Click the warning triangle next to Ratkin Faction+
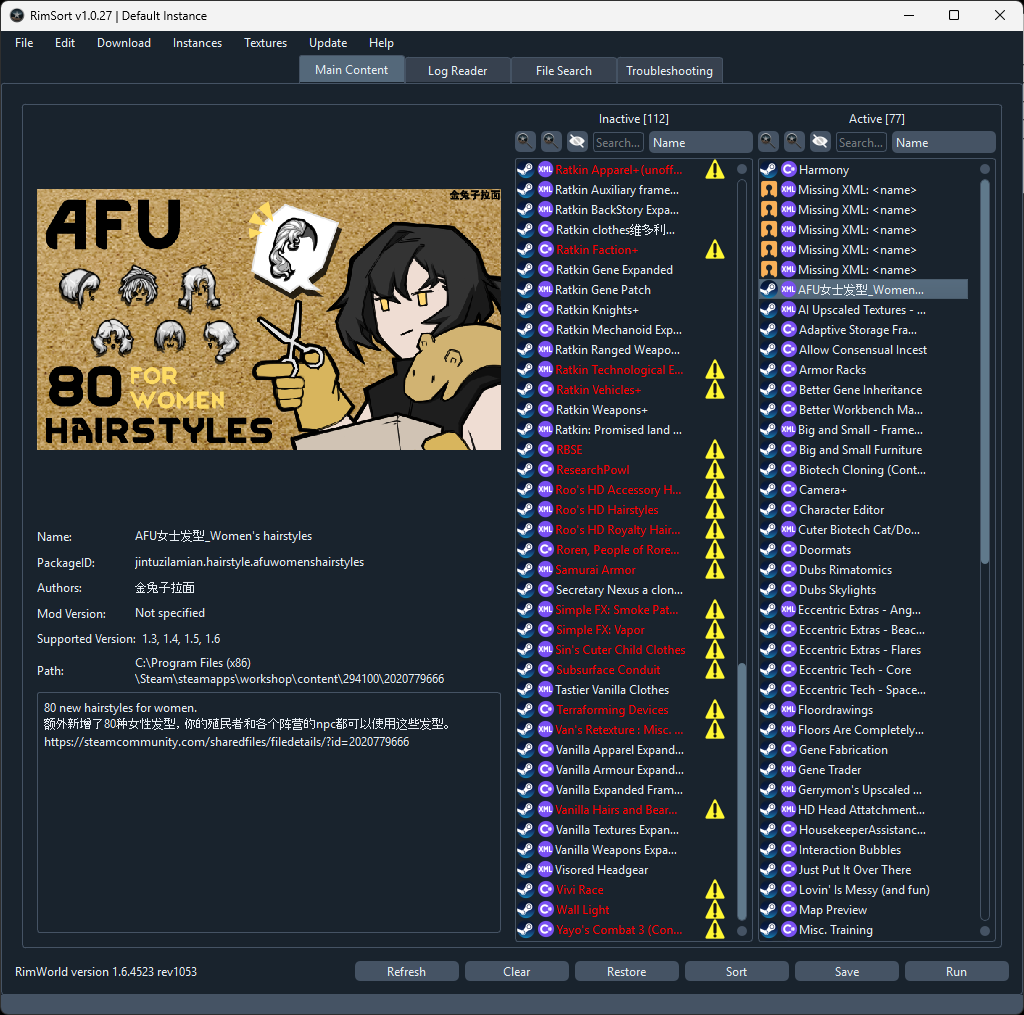The width and height of the screenshot is (1024, 1015). click(x=715, y=250)
